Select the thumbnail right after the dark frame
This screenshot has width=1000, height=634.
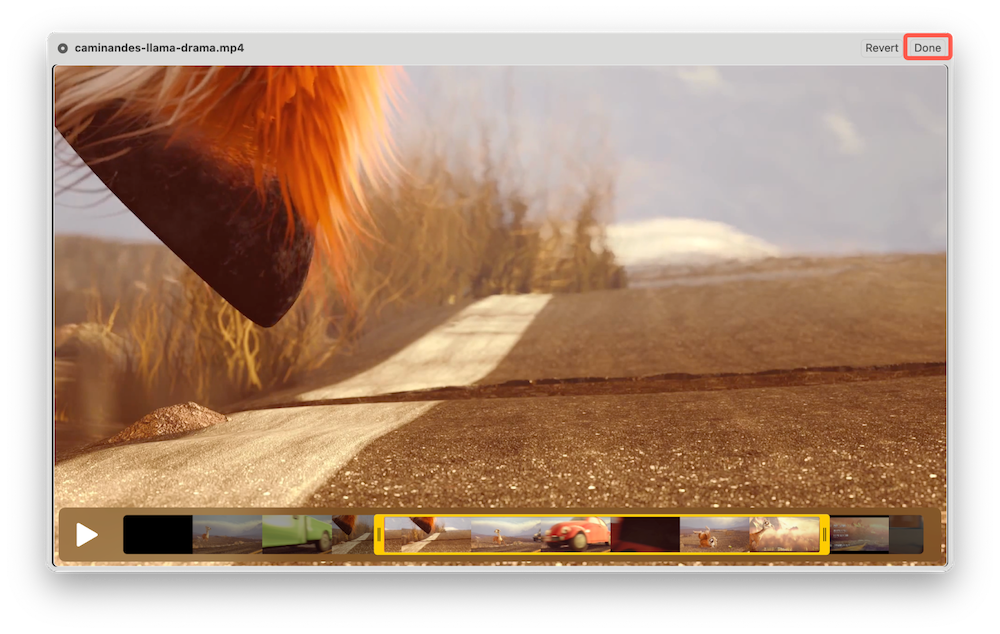[x=714, y=535]
